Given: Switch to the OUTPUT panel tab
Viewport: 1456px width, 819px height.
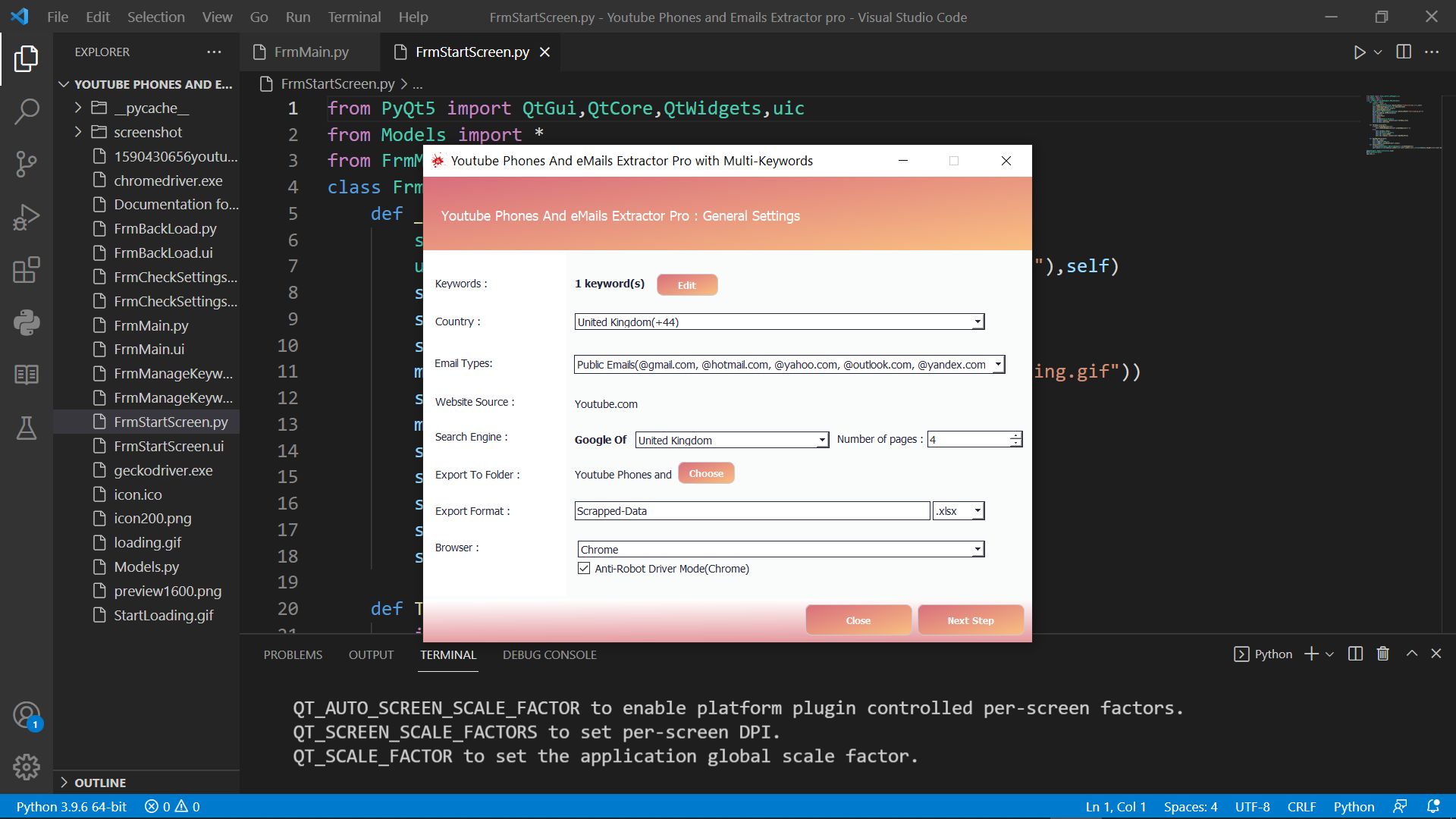Looking at the screenshot, I should [371, 654].
